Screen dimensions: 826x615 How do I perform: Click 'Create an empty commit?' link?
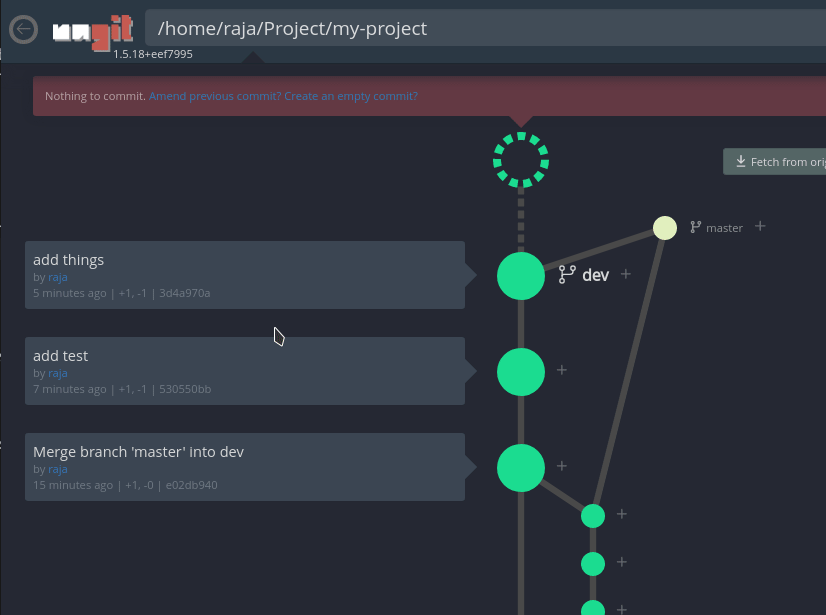(351, 97)
